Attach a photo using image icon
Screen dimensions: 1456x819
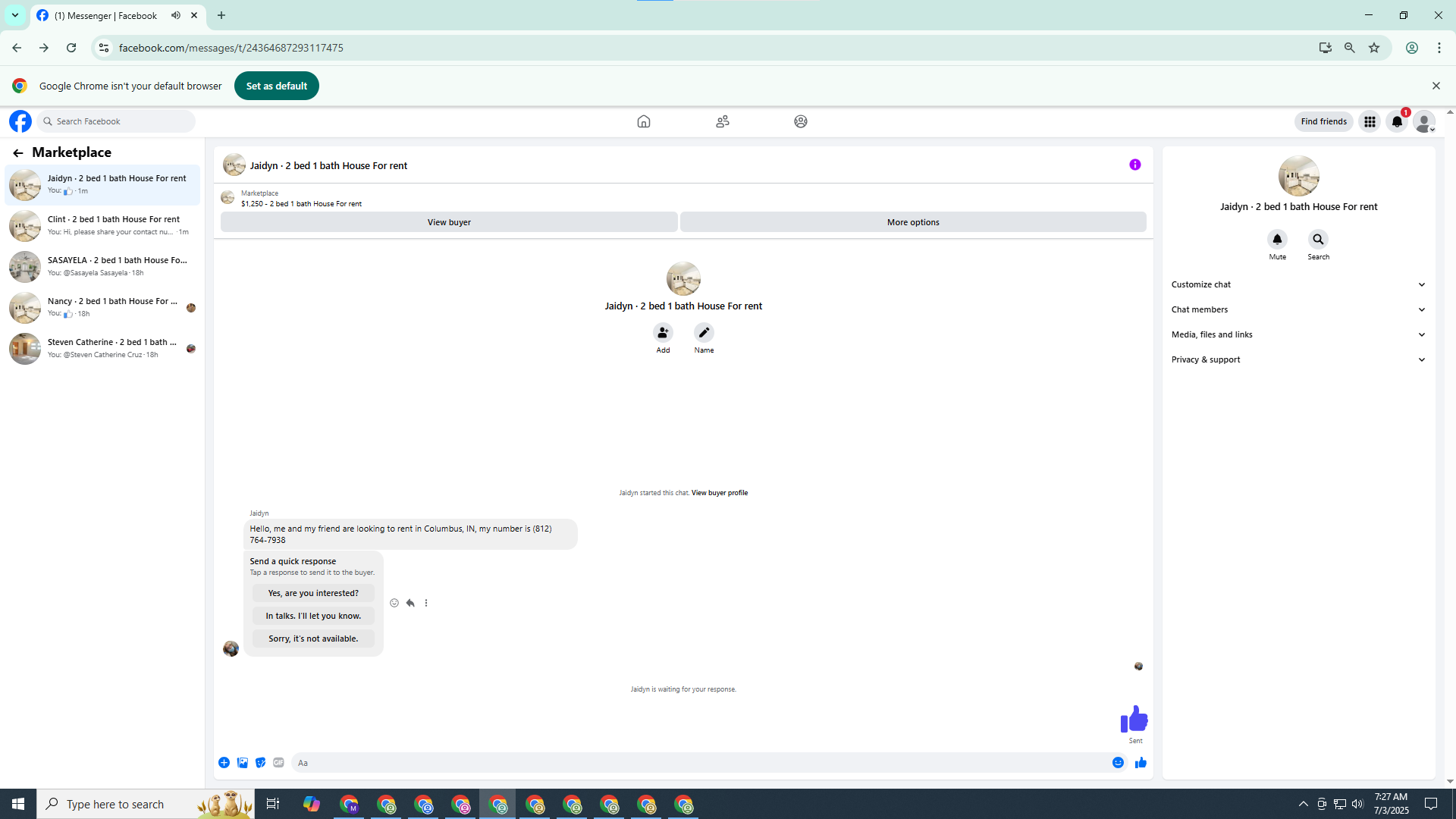pyautogui.click(x=242, y=763)
